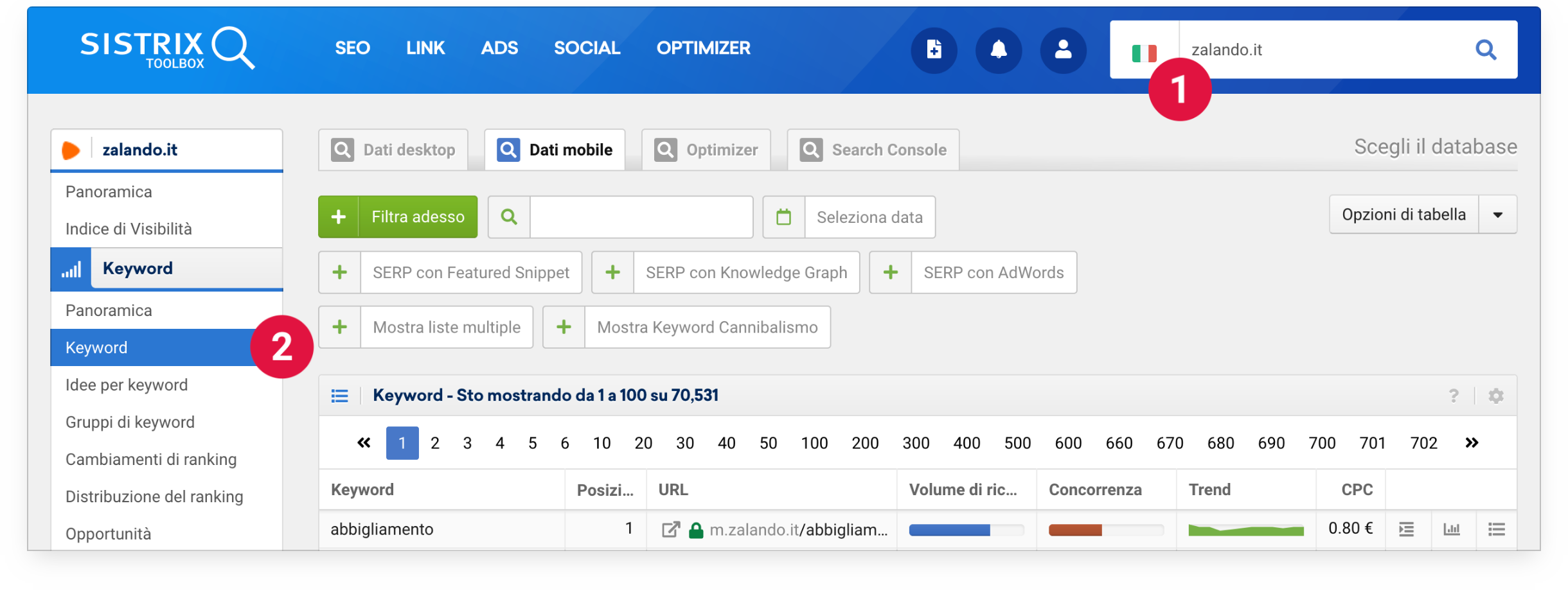Screen dimensions: 1568x596
Task: Click plus icon for SERP con Featured Snippet
Action: 340,272
